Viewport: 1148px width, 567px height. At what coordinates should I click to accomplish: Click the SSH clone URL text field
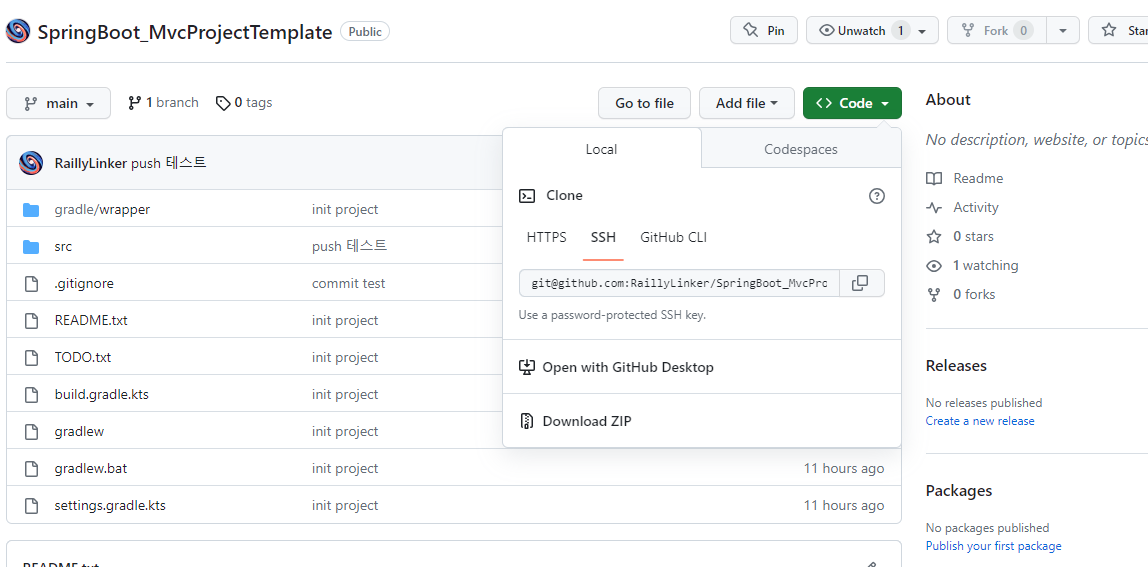pyautogui.click(x=679, y=283)
